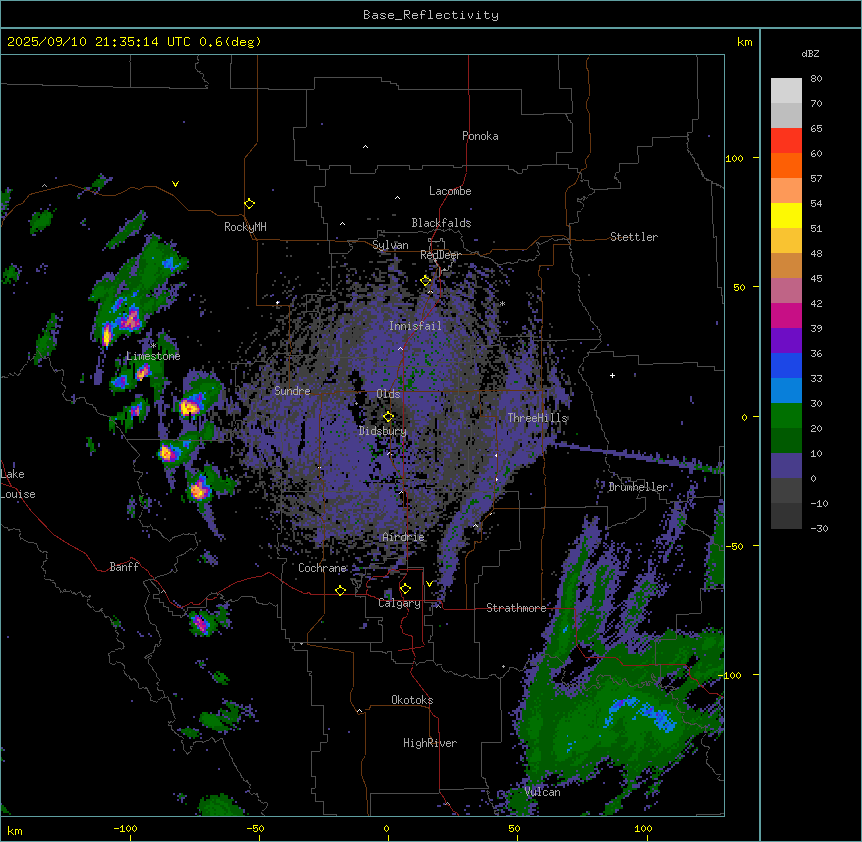Select the yellow diamond marker above the Calgary label
Image resolution: width=862 pixels, height=842 pixels.
tap(405, 589)
